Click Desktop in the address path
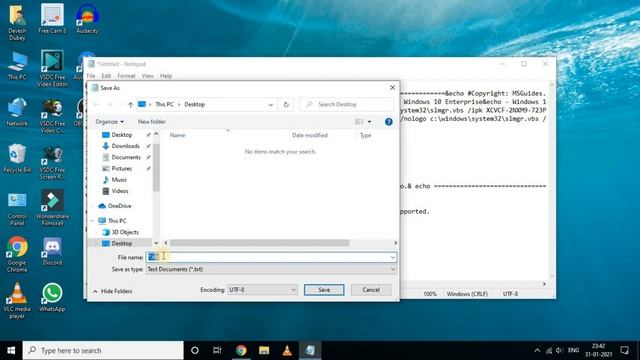 click(195, 104)
